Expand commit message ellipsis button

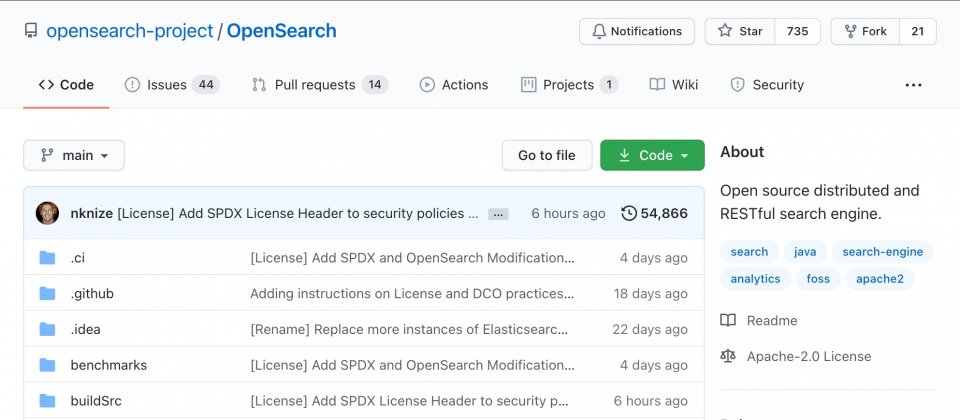498,214
